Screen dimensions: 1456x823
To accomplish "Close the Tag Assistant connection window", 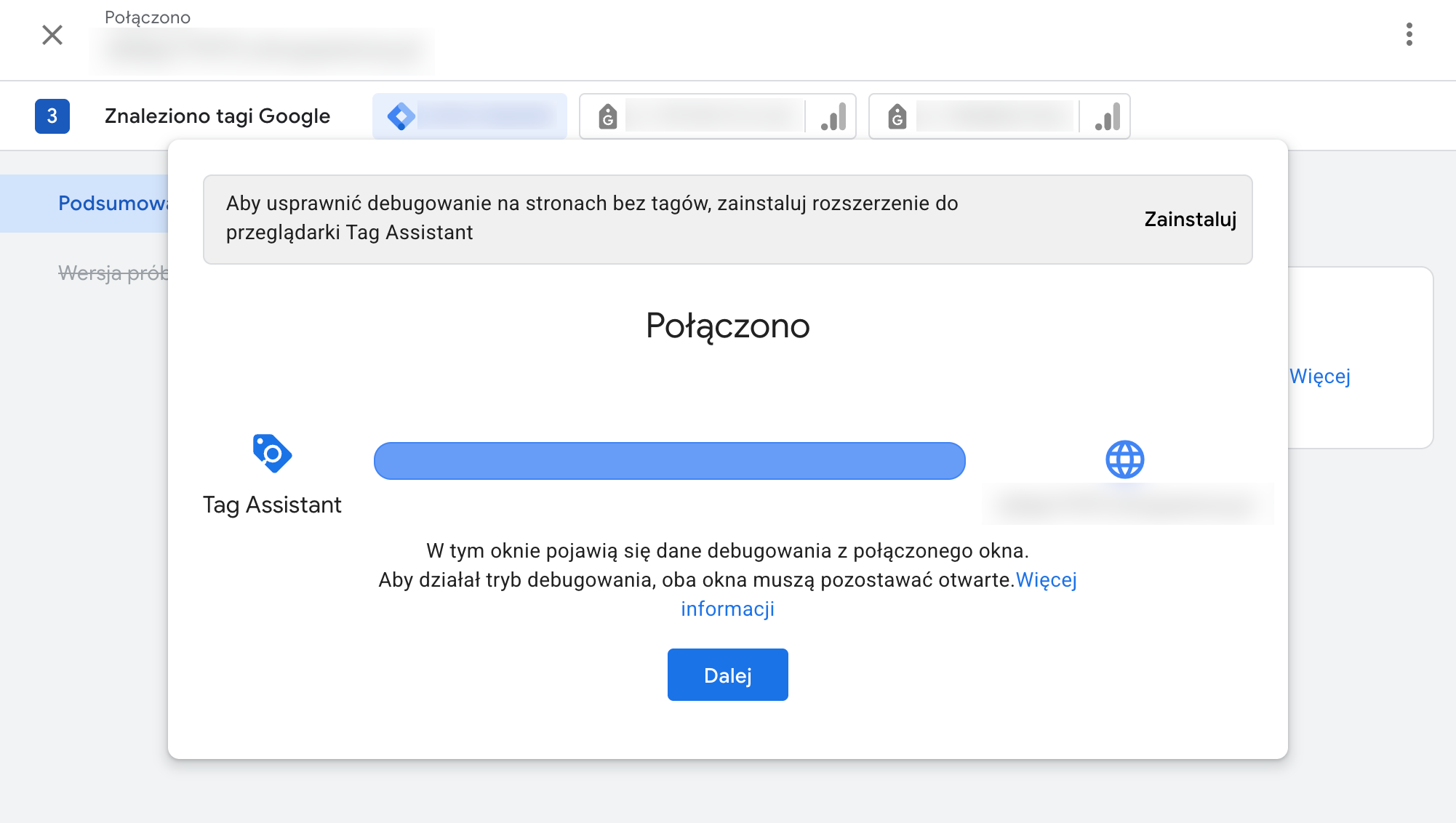I will (52, 35).
